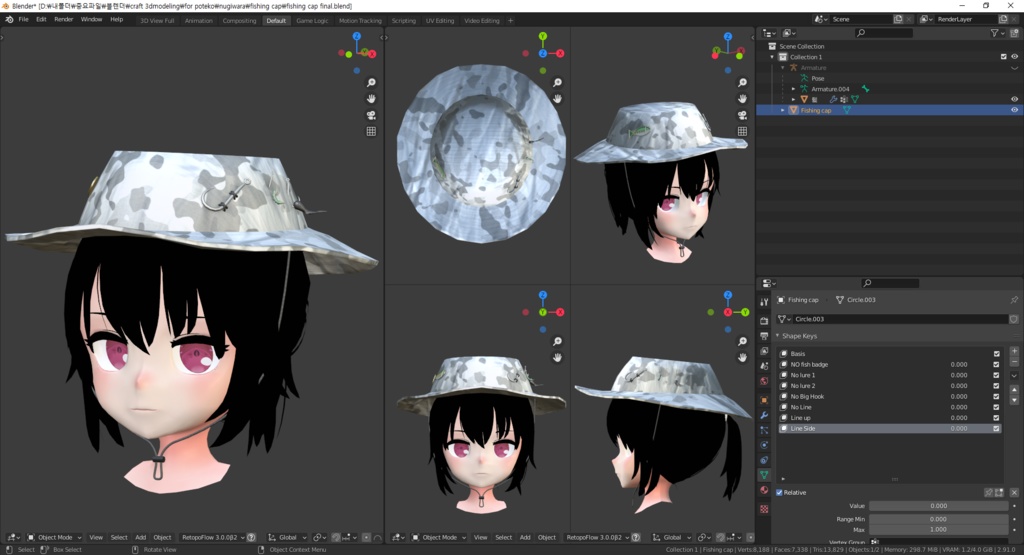Click Select in right viewport header
This screenshot has height=555, width=1024.
click(x=504, y=537)
